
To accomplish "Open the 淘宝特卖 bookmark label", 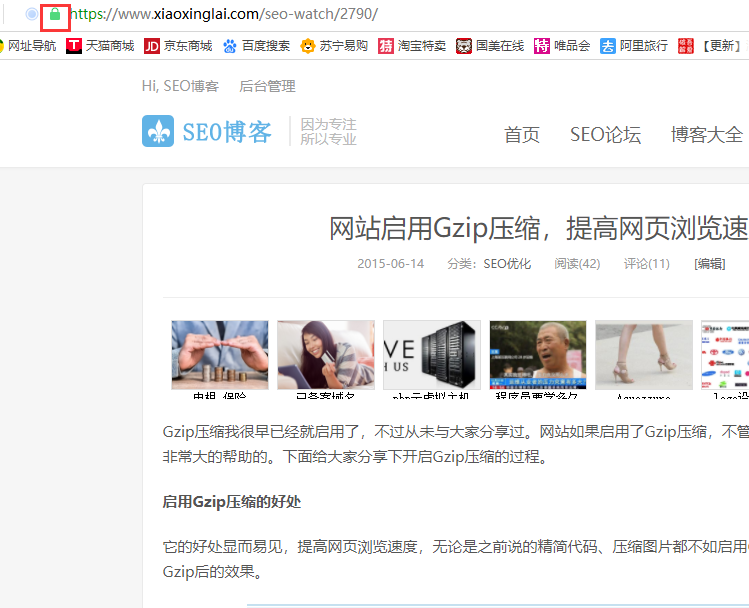I will pyautogui.click(x=422, y=46).
